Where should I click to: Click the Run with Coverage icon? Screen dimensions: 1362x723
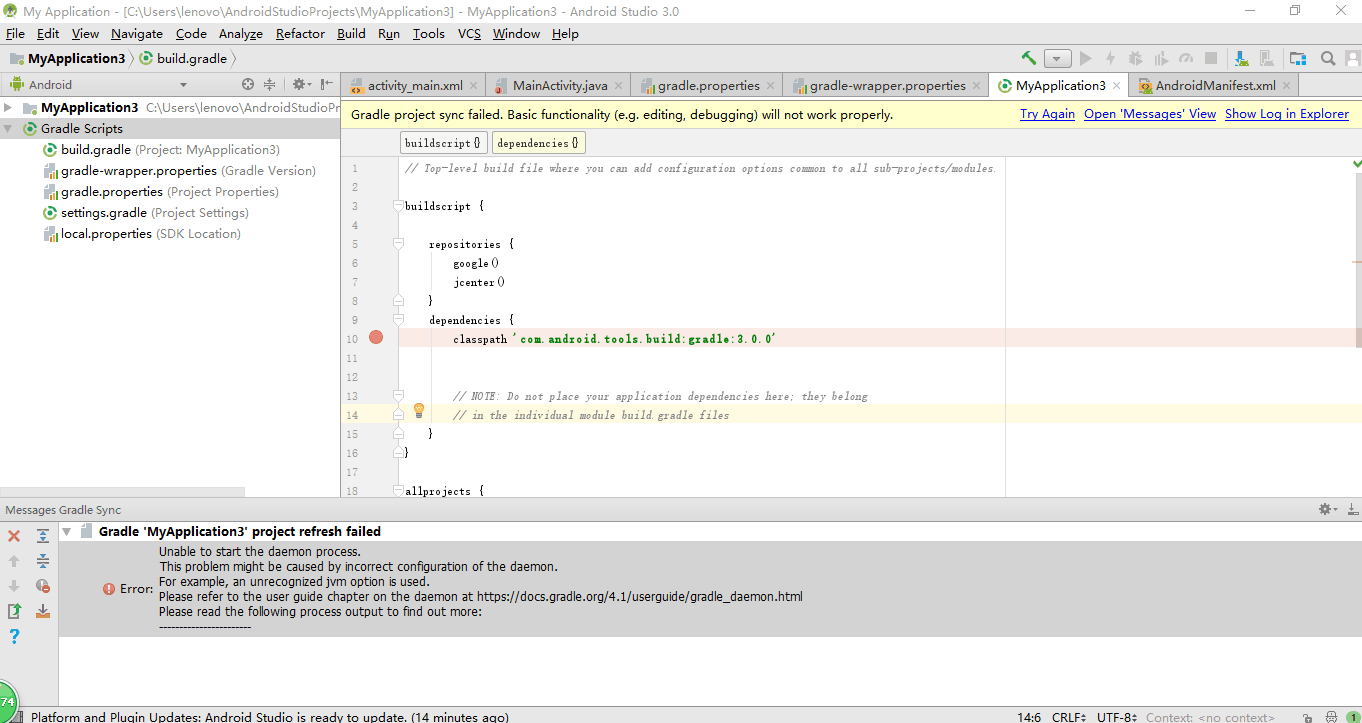click(x=1161, y=59)
